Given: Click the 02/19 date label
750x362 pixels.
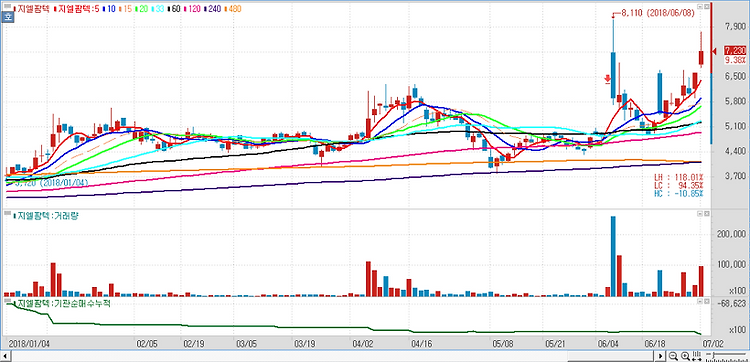Looking at the screenshot, I should tap(194, 343).
